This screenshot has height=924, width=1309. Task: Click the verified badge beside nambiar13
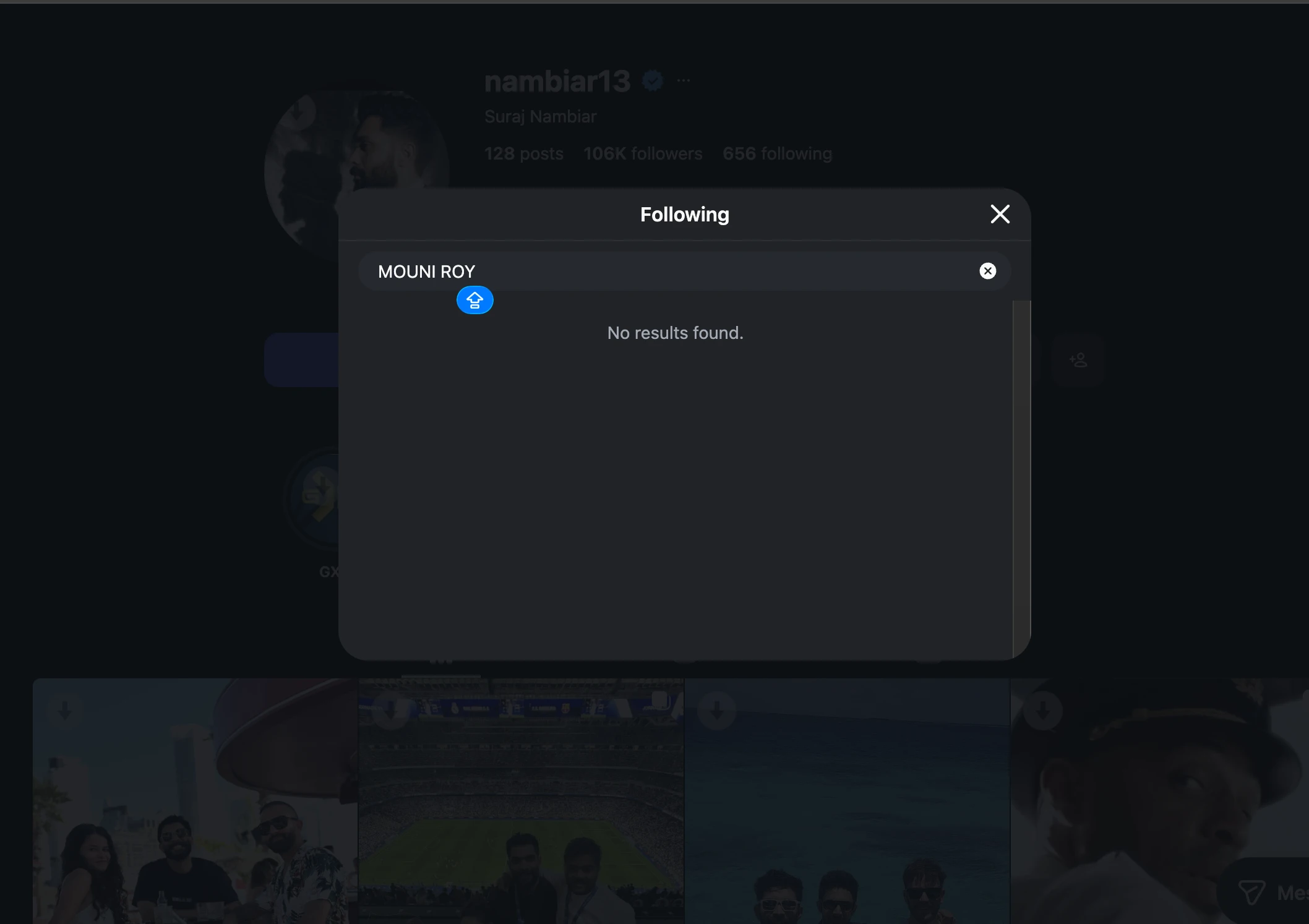coord(652,80)
